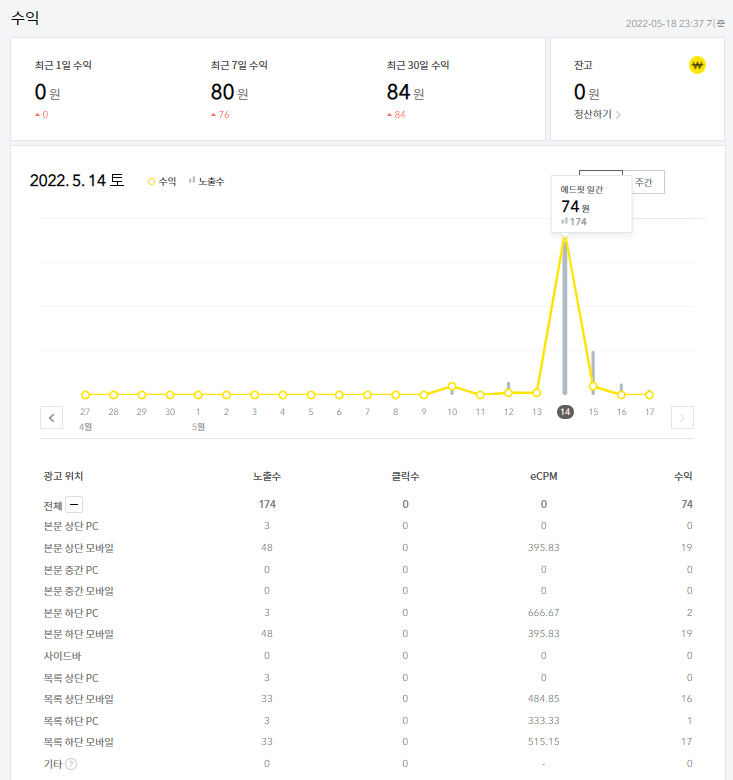Select date 9 on chart axis

pos(424,412)
